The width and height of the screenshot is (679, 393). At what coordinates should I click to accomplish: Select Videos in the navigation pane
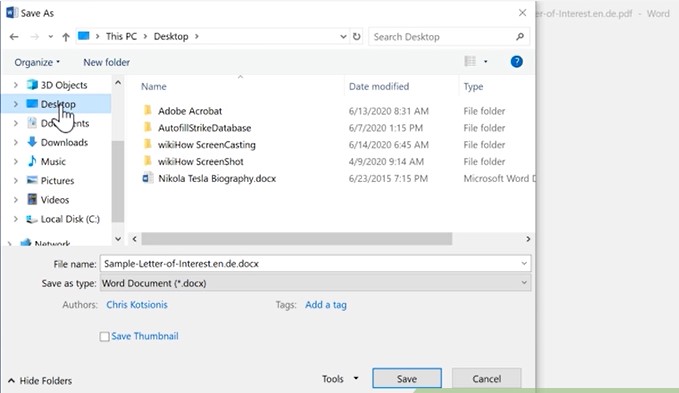(55, 200)
